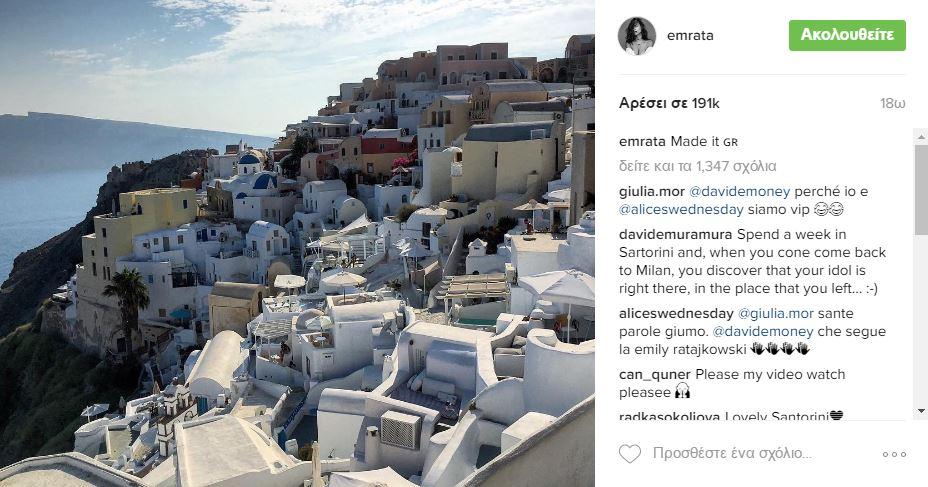Click the @giulia.mor mention in aliceswednesday comment
Viewport: 928px width, 487px height.
tap(776, 314)
